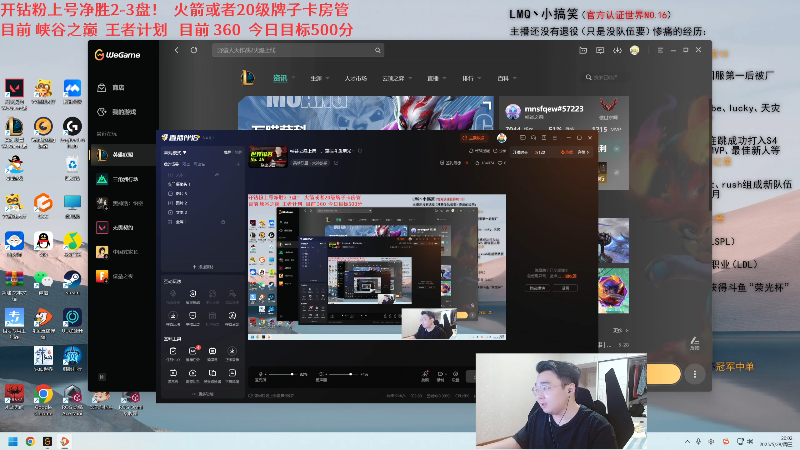Open the 人才市场 tab in WeGame

coord(356,78)
